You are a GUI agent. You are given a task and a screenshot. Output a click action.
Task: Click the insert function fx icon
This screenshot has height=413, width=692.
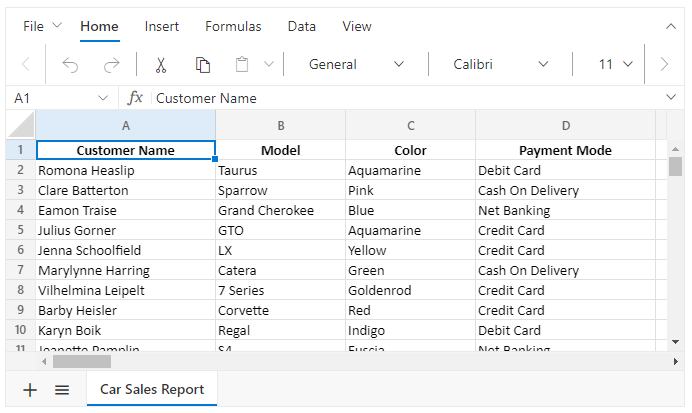(135, 98)
